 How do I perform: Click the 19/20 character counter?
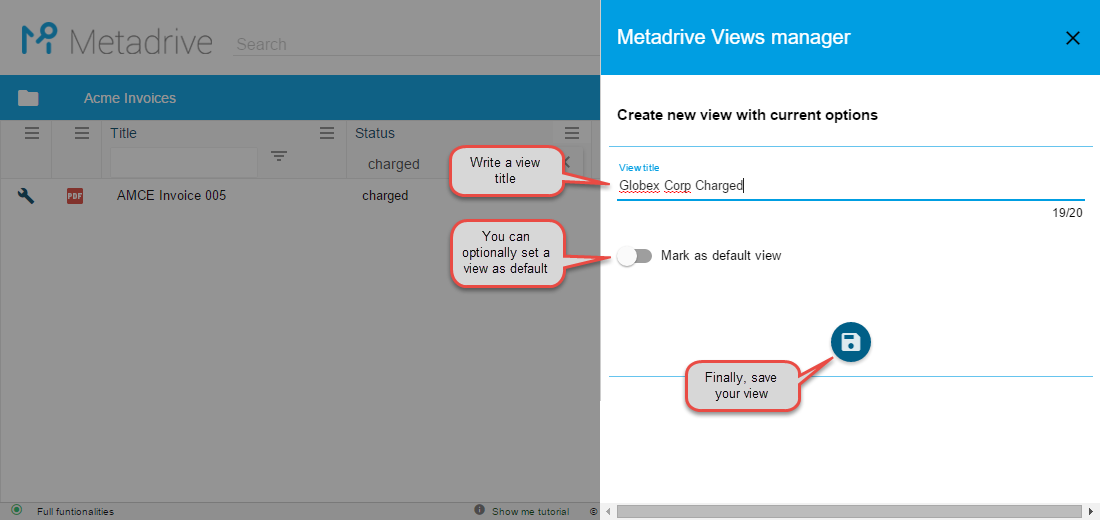click(x=1067, y=213)
